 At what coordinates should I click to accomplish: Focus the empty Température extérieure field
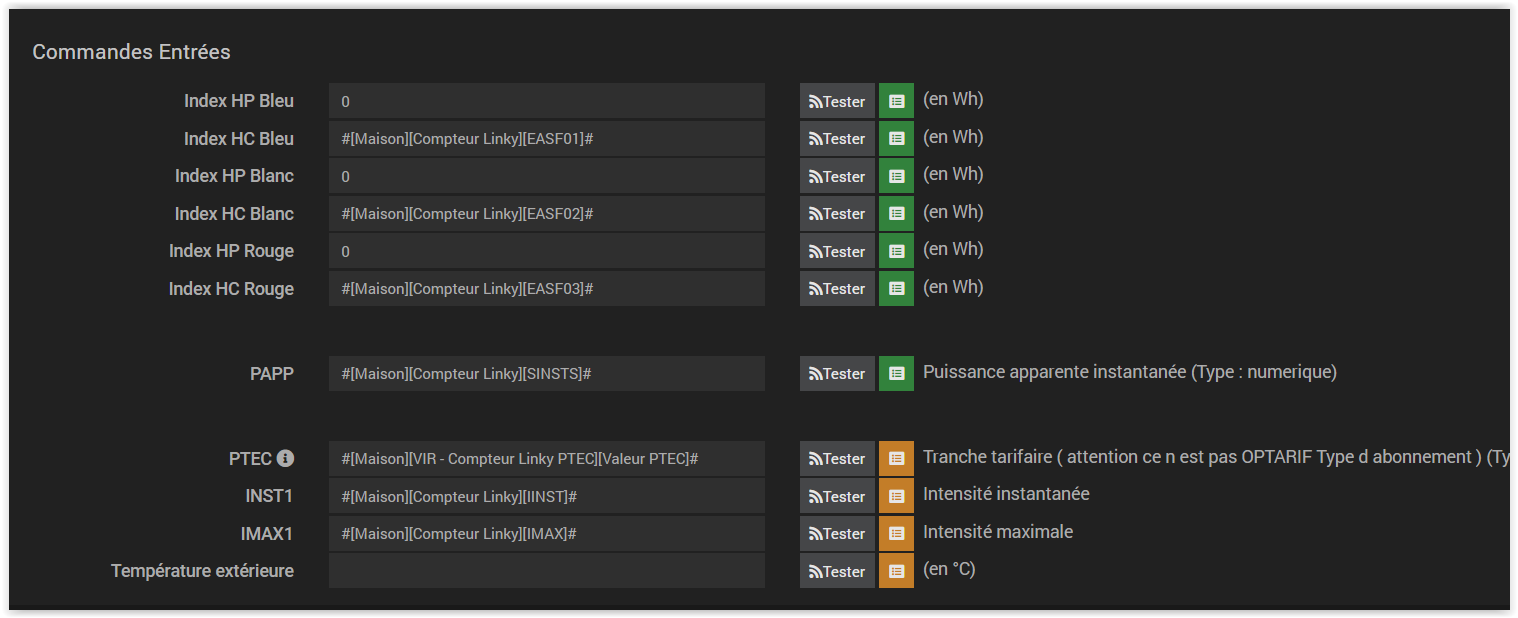546,572
